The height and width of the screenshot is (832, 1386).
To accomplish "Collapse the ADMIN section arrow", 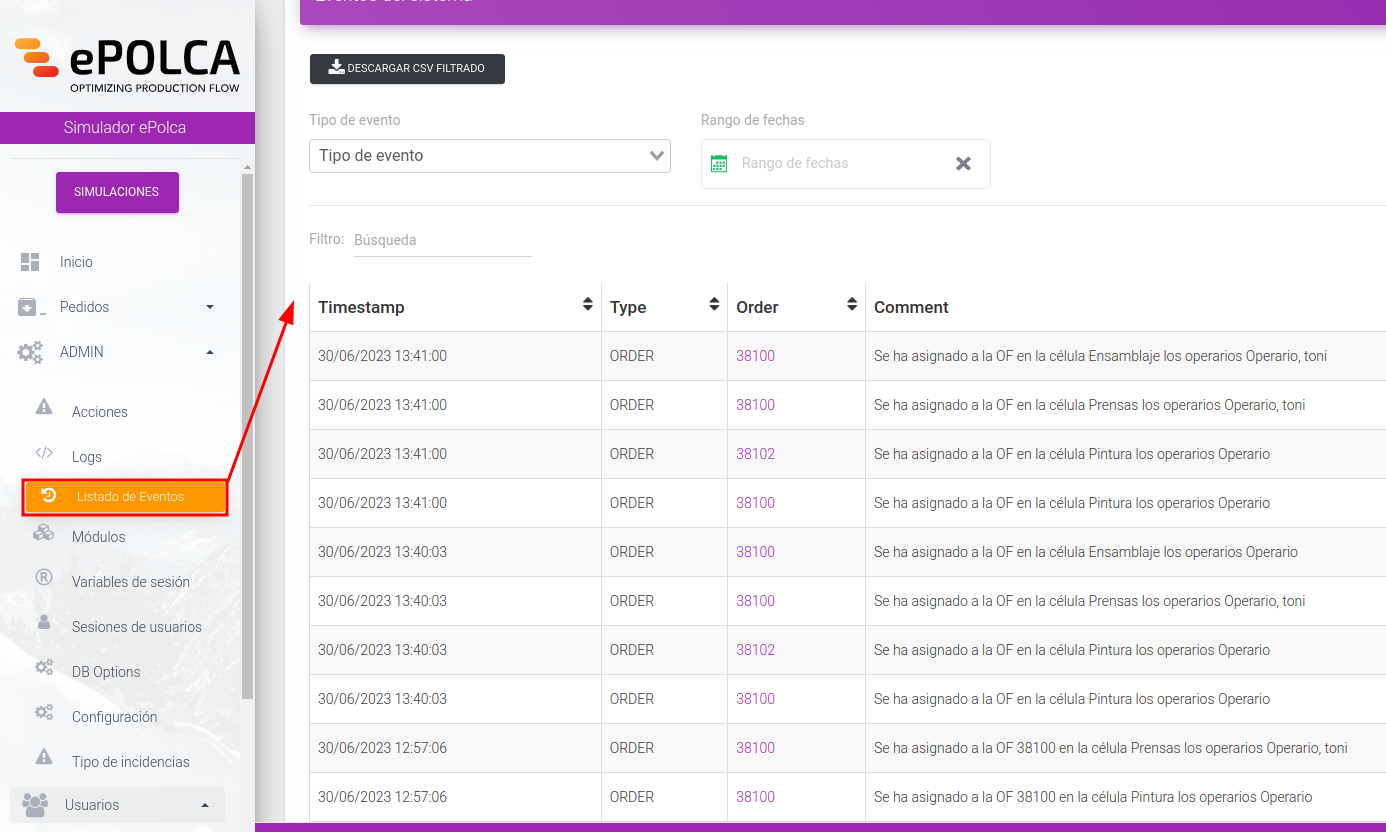I will point(210,352).
